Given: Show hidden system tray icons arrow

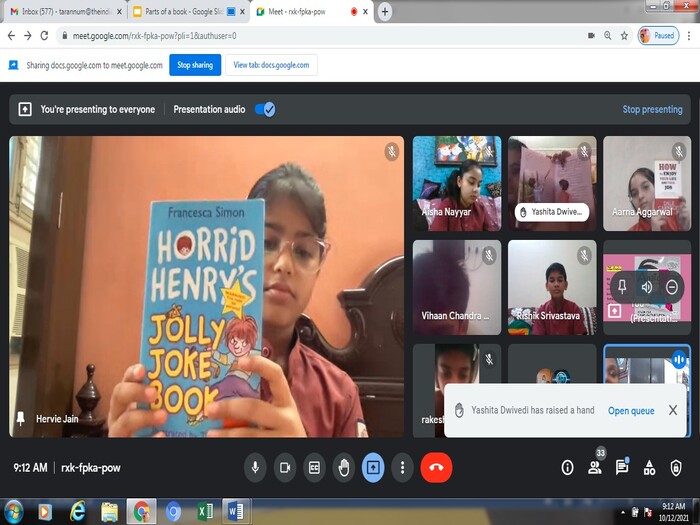Looking at the screenshot, I should (622, 512).
